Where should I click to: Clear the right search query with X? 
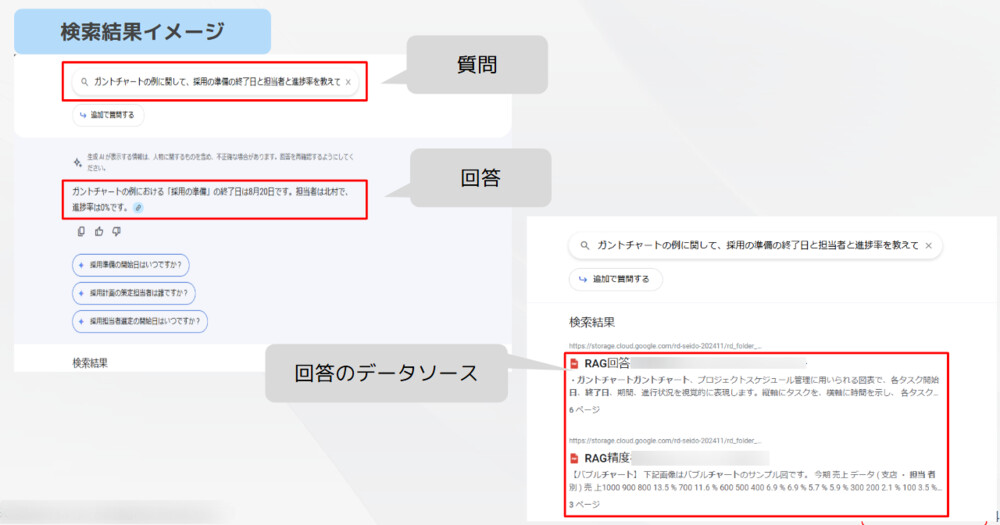coord(929,246)
